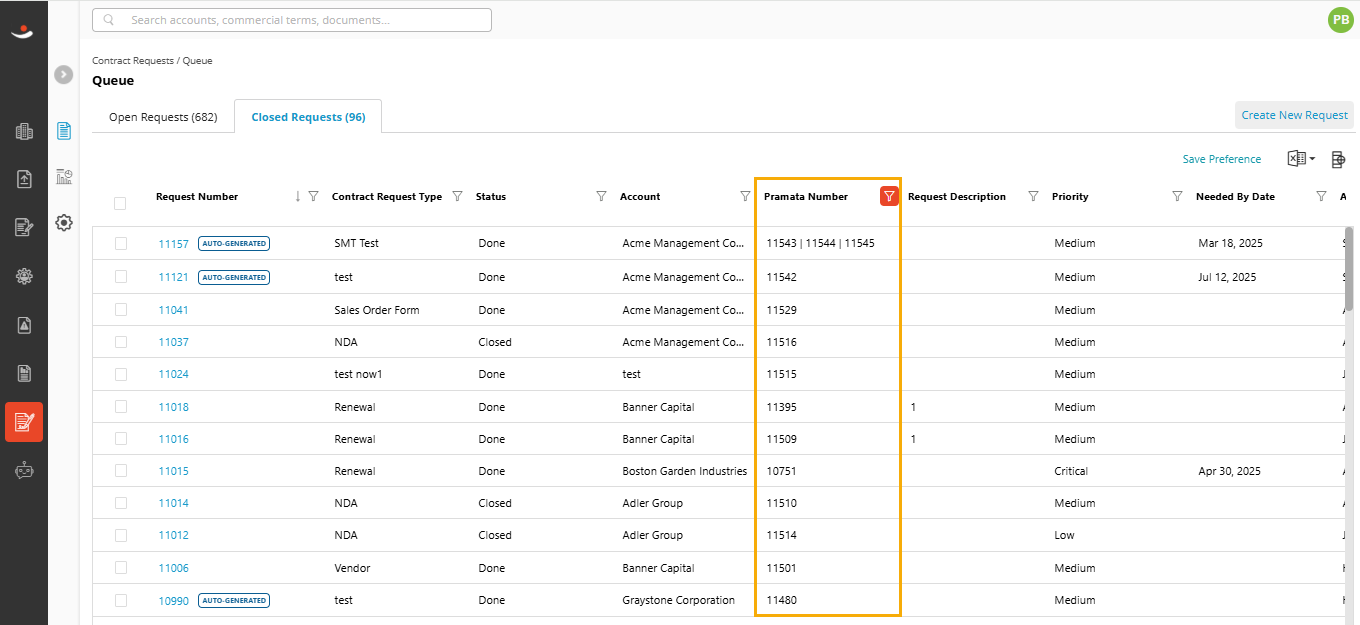The width and height of the screenshot is (1360, 625).
Task: Click the Request Number column header
Action: (x=197, y=196)
